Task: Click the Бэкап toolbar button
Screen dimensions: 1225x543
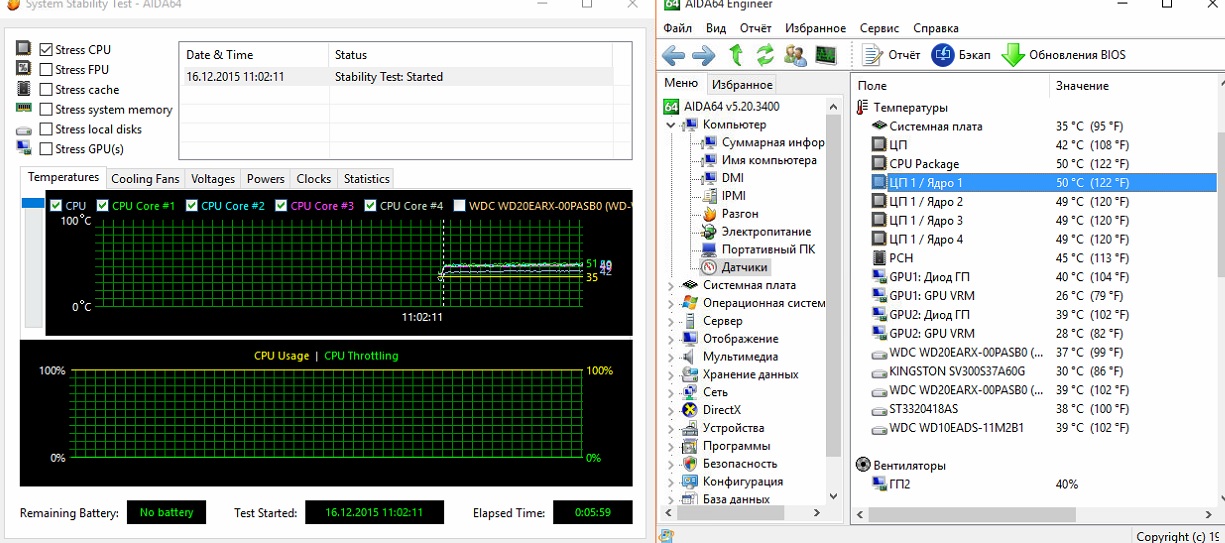Action: coord(961,55)
